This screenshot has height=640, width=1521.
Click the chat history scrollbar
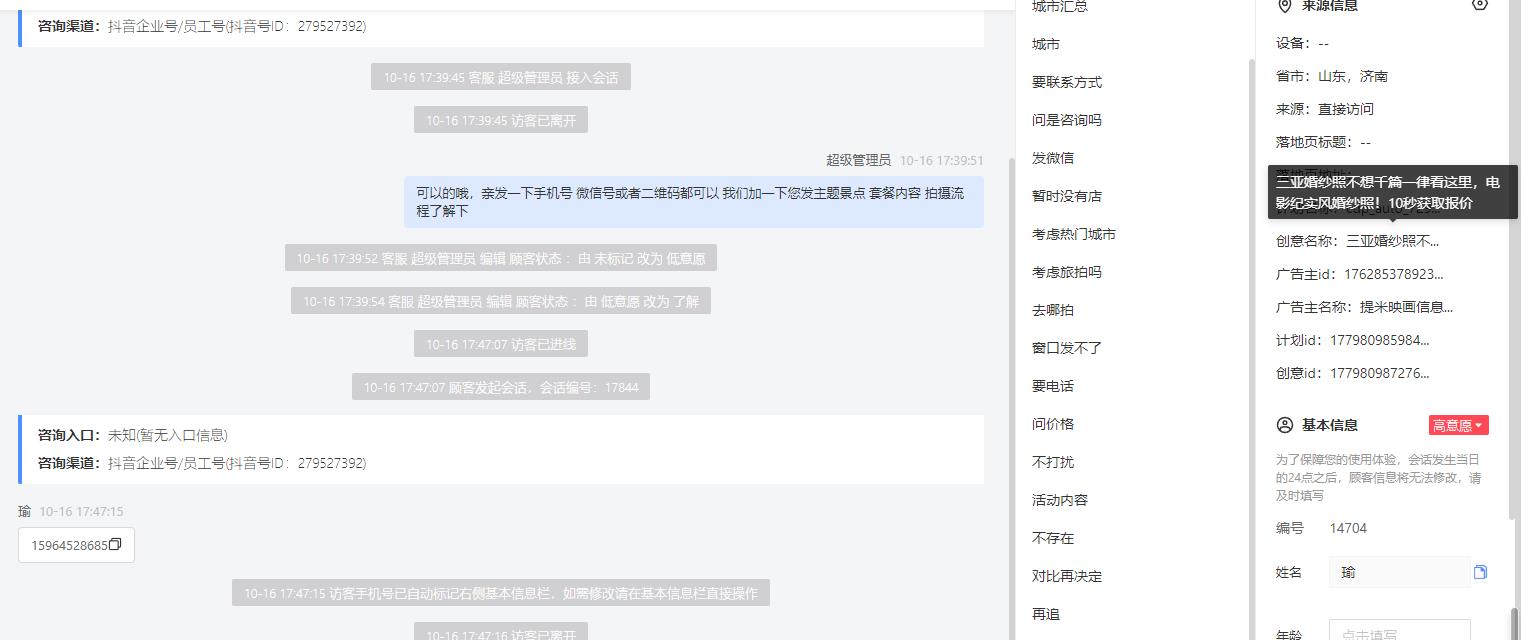(x=1011, y=400)
